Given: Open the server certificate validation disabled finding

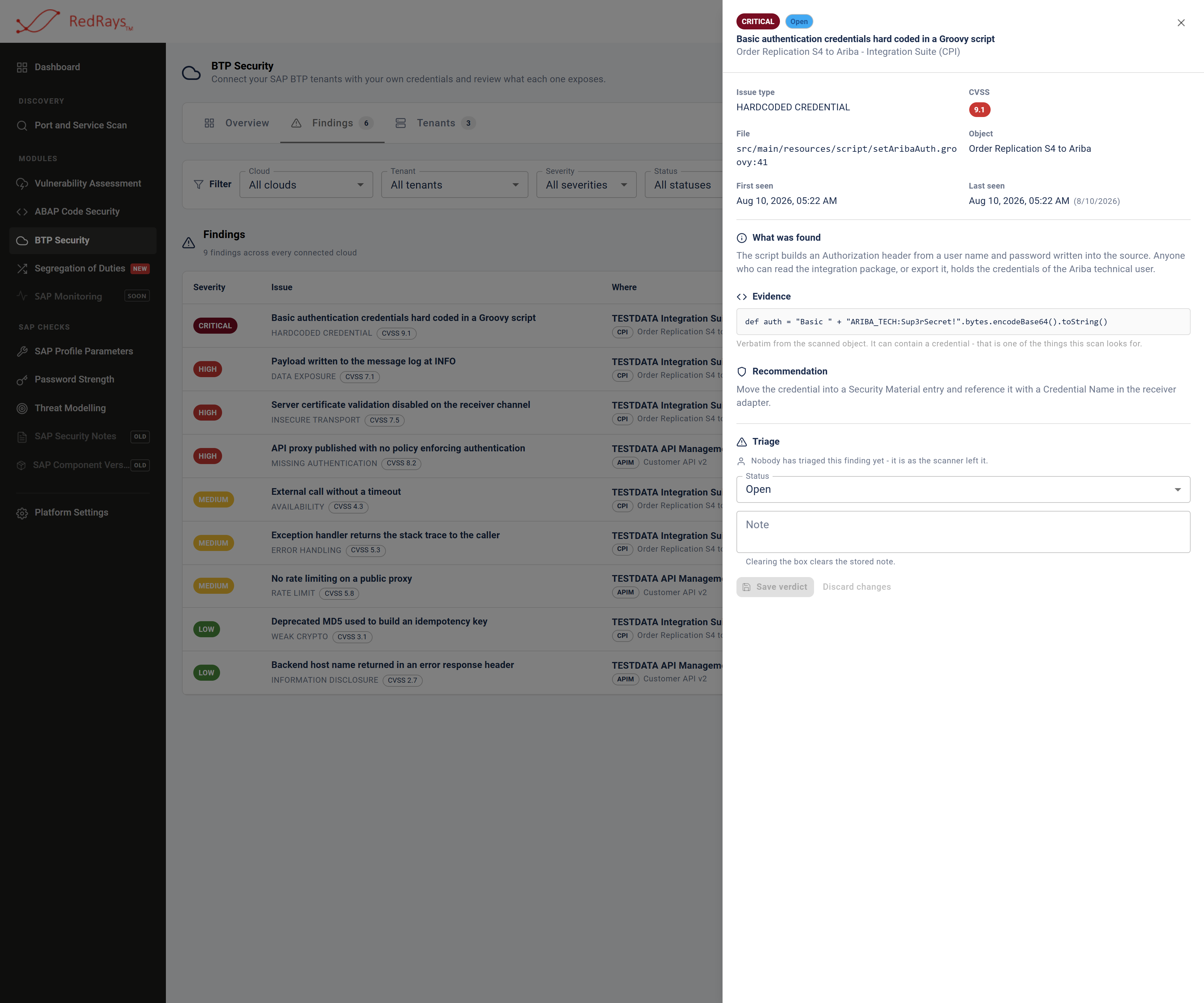Looking at the screenshot, I should [x=453, y=413].
